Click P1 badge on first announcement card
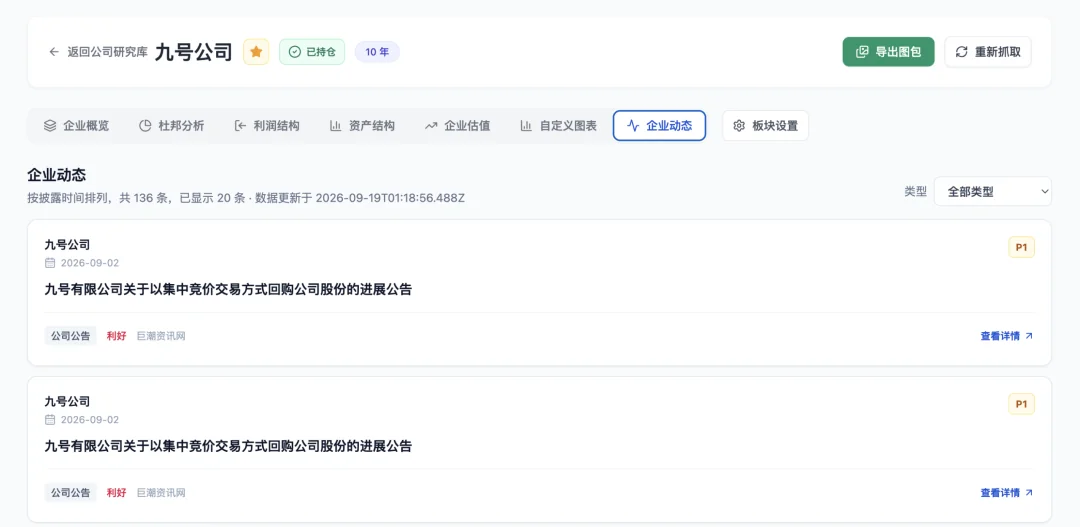This screenshot has width=1080, height=527. (x=1021, y=247)
